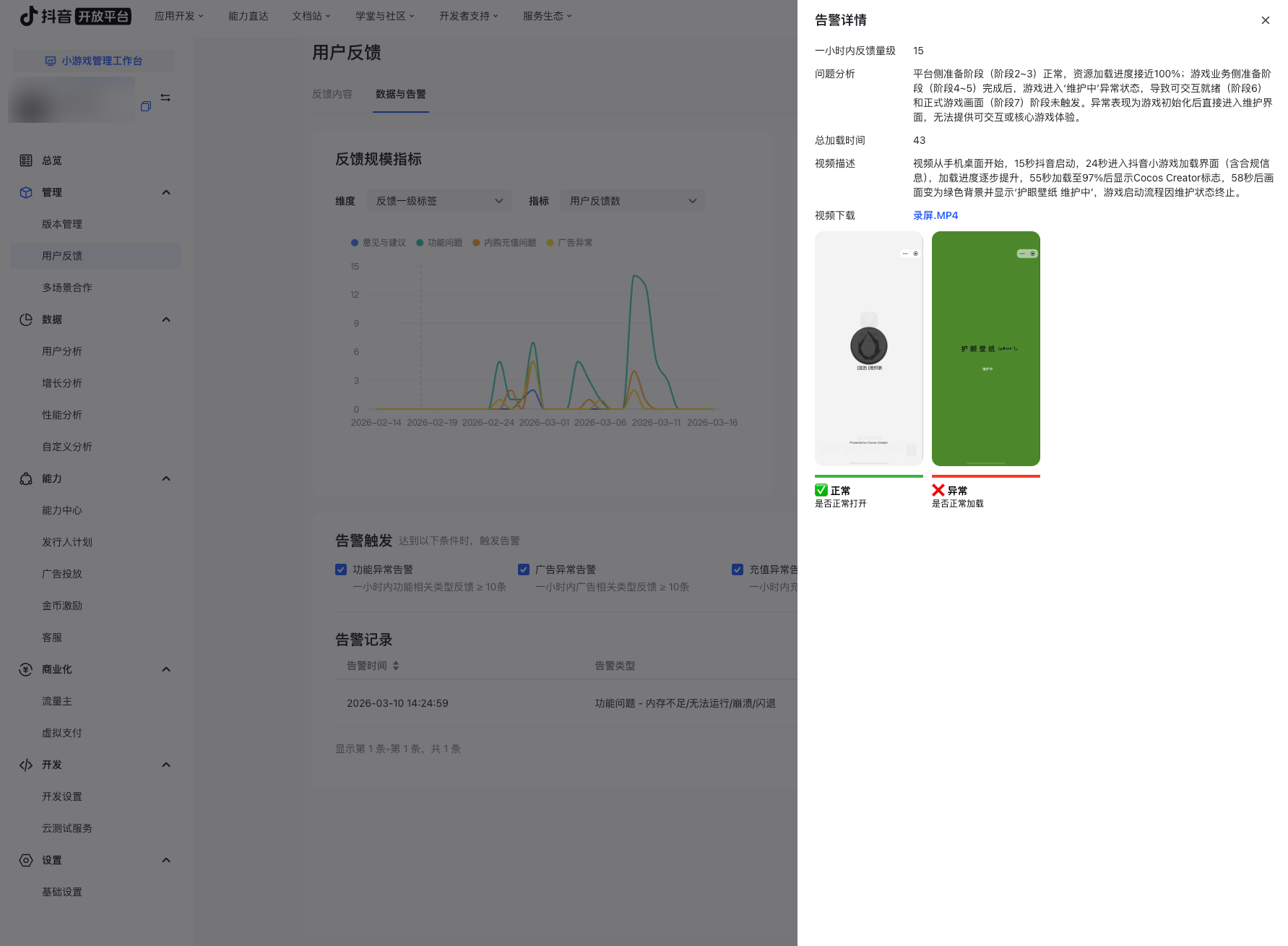
Task: Click the switch app arrows icon
Action: [165, 98]
